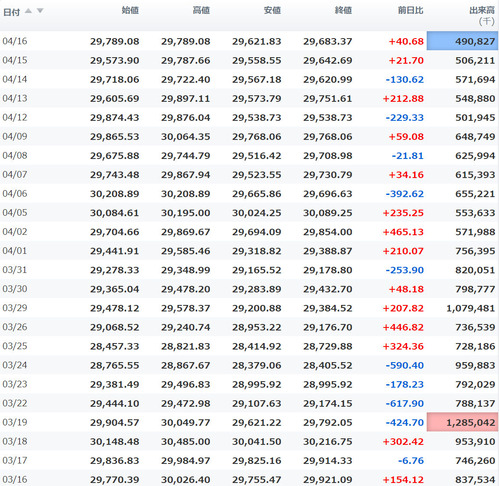499x486 pixels.
Task: Click the 終値 column header
Action: 343,11
